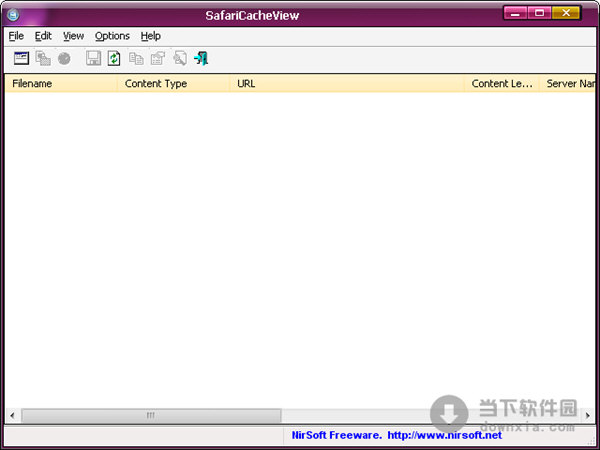Open Properties using the toolbar icon
Viewport: 600px width, 450px height.
point(157,59)
